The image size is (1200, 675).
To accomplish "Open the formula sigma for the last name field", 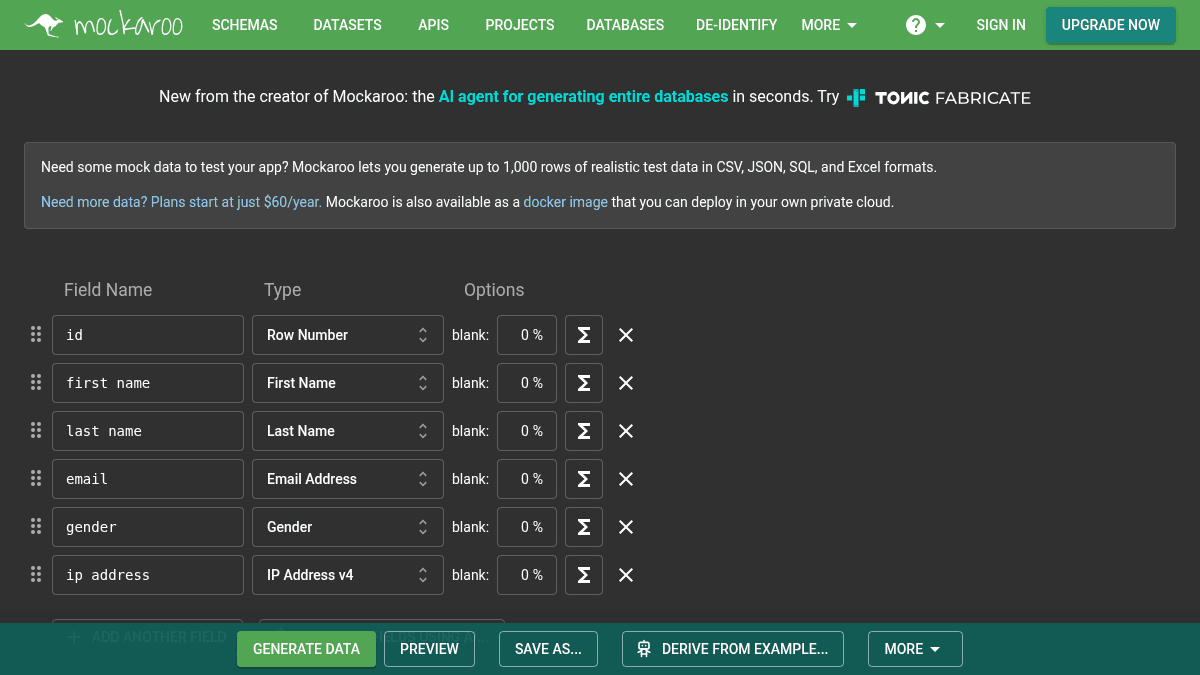I will 584,431.
